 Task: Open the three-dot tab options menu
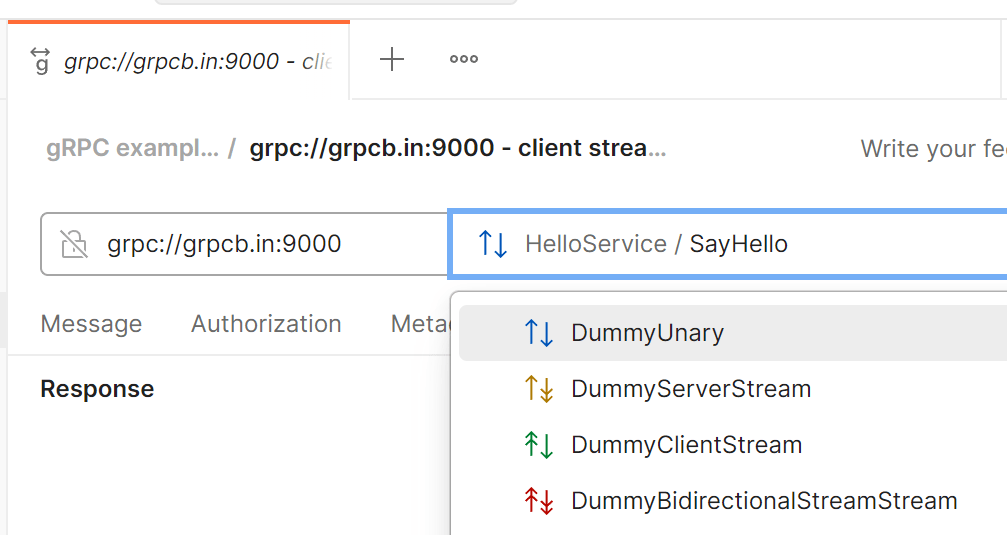click(x=463, y=60)
